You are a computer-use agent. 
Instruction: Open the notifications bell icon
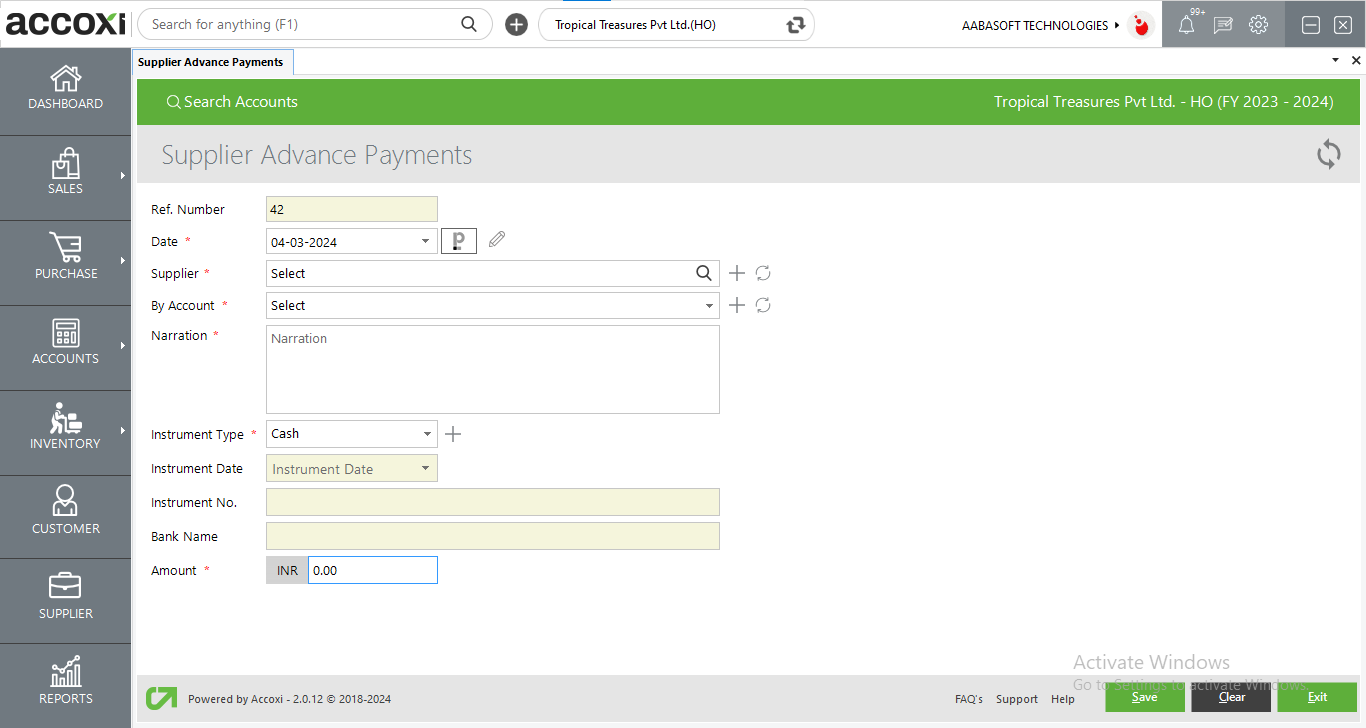1186,24
